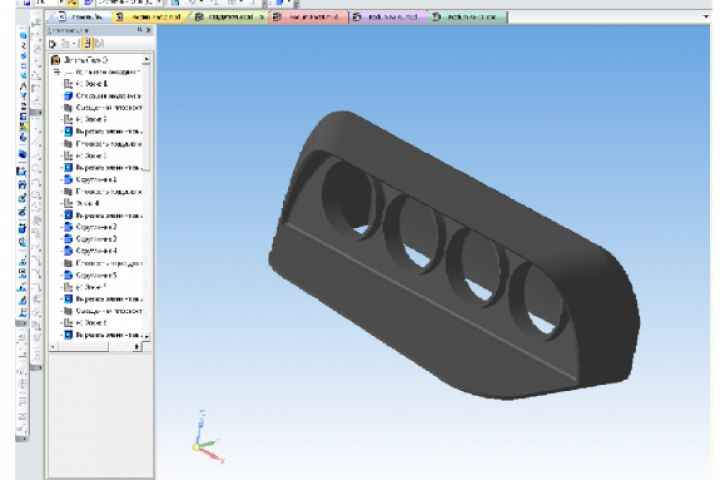Screen dimensions: 720x480
Task: Select the angled plane row above Эскиз:3
Action: [102, 144]
